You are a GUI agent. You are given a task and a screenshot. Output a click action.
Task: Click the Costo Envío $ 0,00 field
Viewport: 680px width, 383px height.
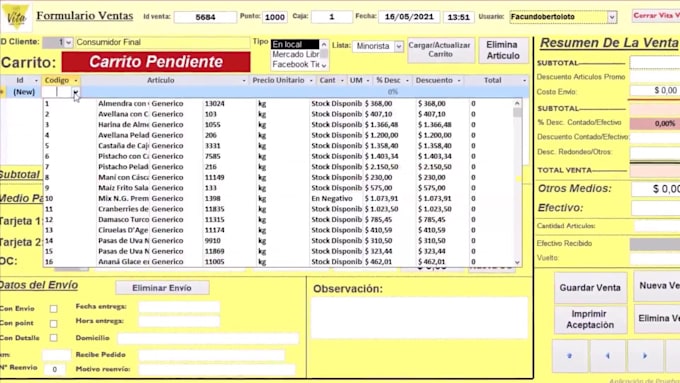[x=655, y=91]
